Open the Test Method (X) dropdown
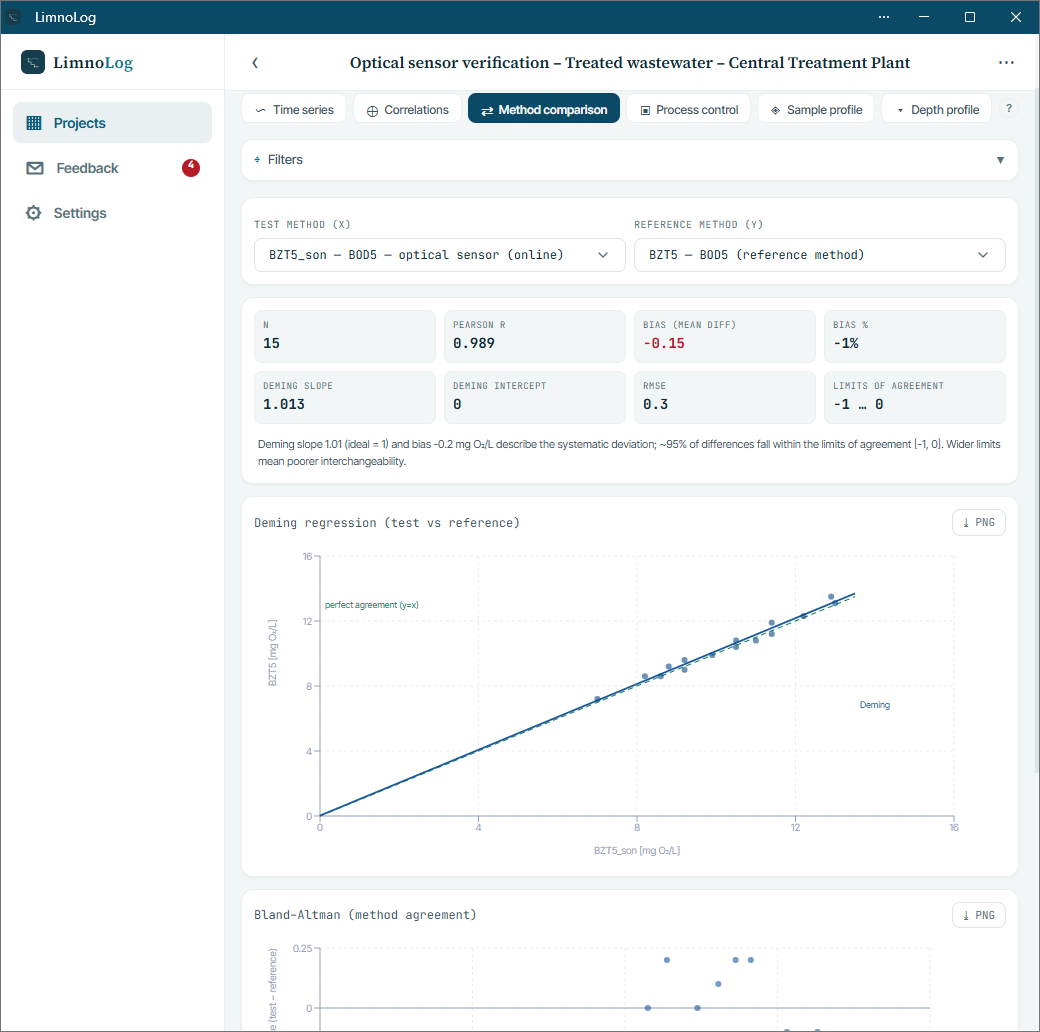Screen dimensions: 1040x1032 [439, 255]
